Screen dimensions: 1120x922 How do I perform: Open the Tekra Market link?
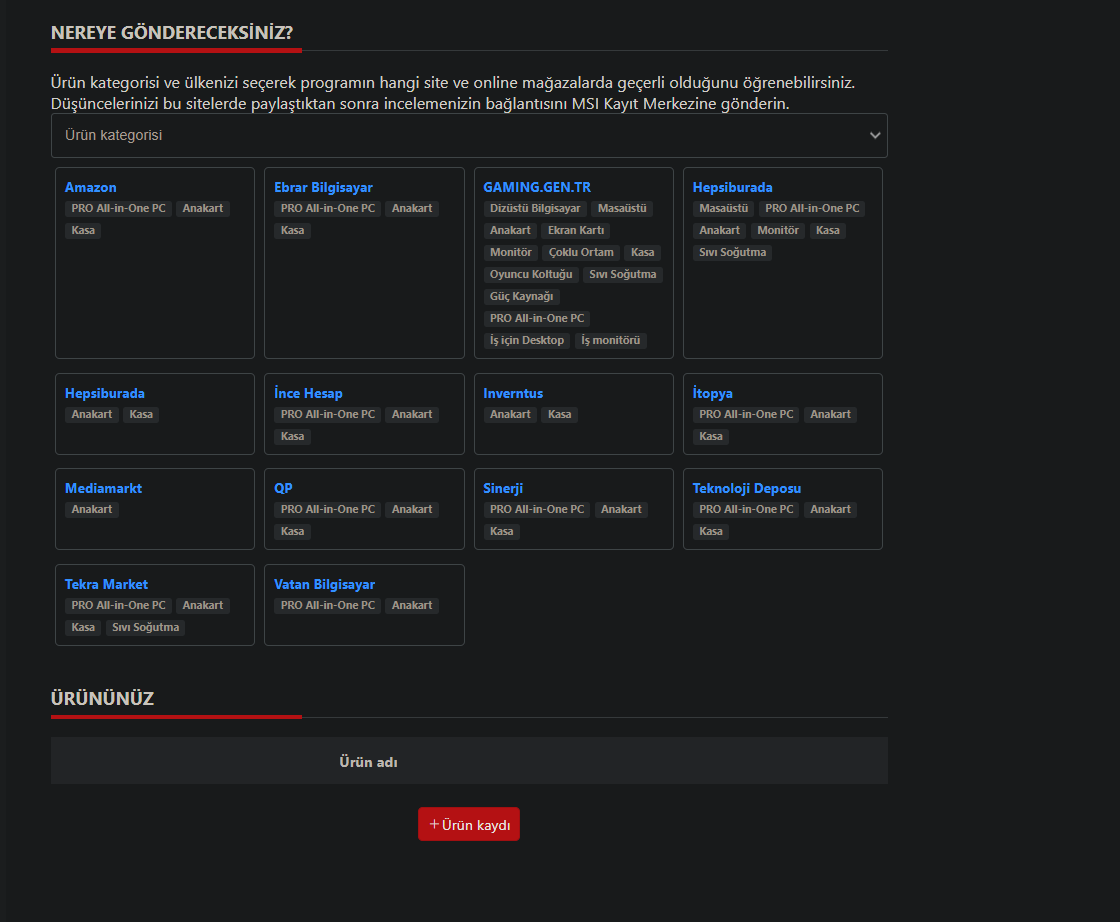click(106, 584)
